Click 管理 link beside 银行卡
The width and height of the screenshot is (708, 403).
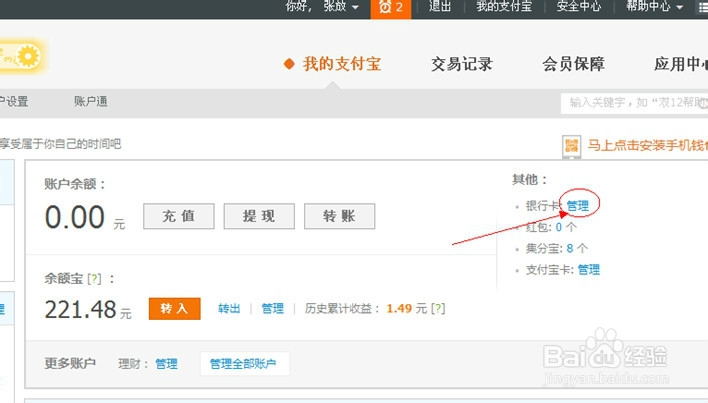(578, 206)
